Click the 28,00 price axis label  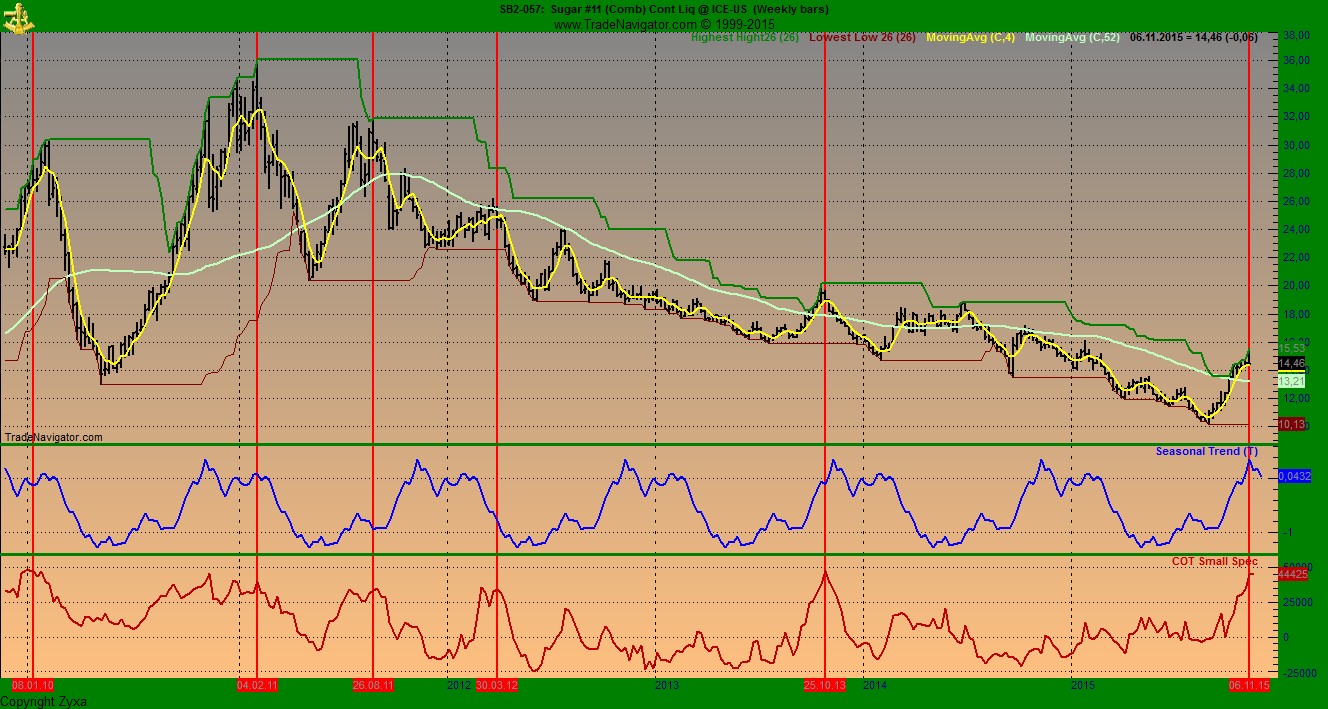[x=1296, y=173]
